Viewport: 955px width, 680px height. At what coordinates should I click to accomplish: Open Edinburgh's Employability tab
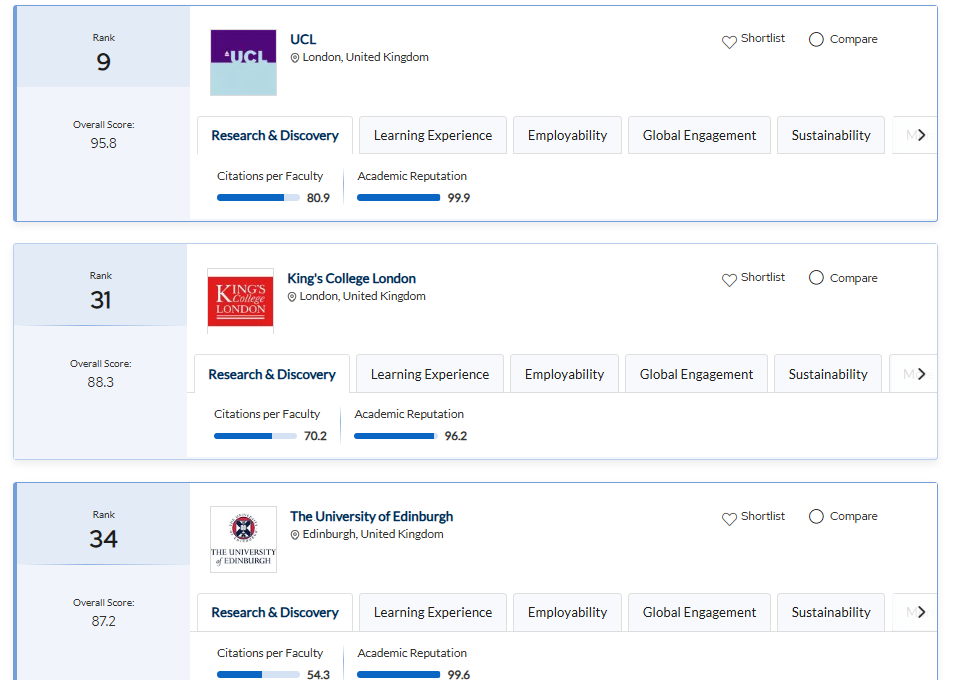(568, 612)
